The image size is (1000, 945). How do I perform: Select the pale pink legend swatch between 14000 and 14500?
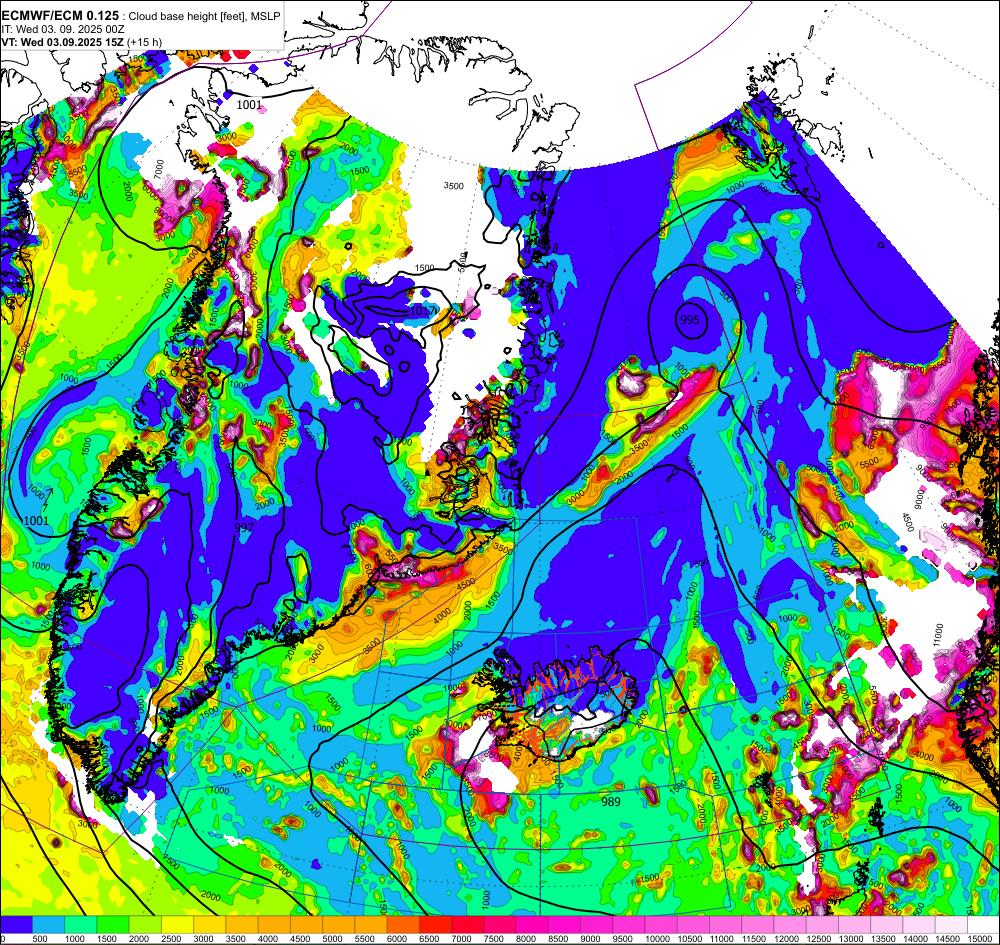(919, 924)
